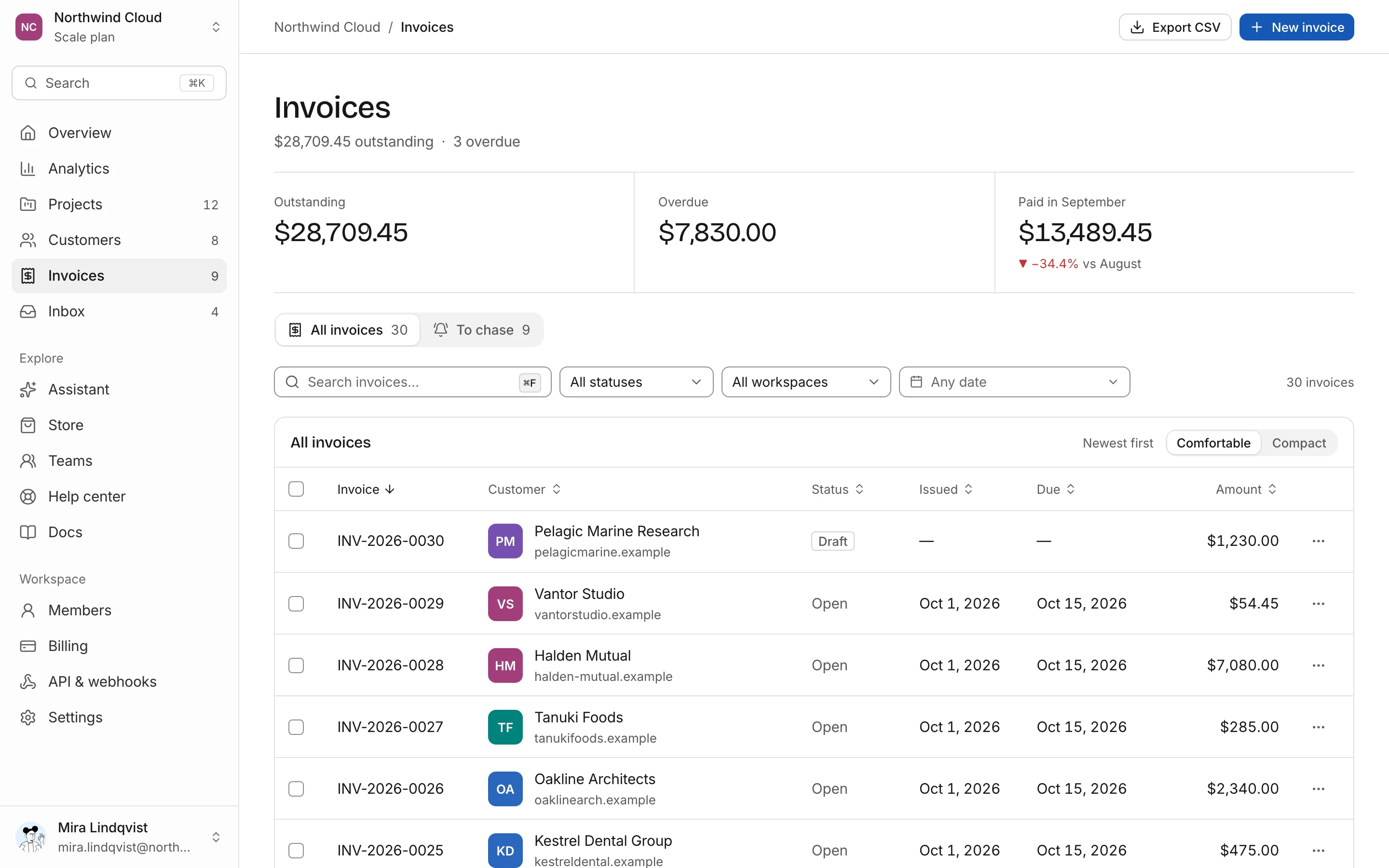Click the New invoice button
1389x868 pixels.
(1296, 27)
